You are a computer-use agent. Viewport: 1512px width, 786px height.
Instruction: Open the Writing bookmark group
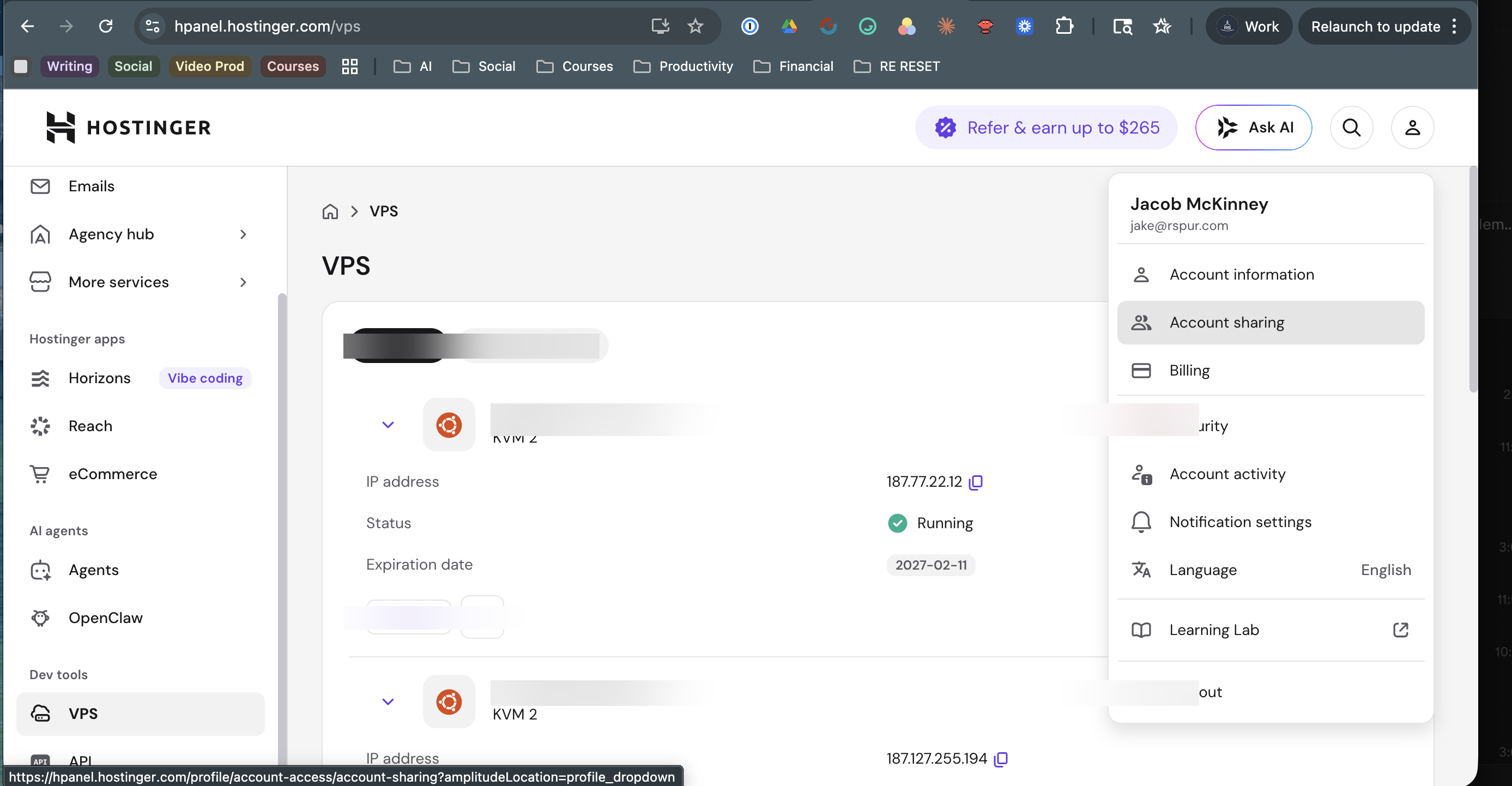[69, 66]
